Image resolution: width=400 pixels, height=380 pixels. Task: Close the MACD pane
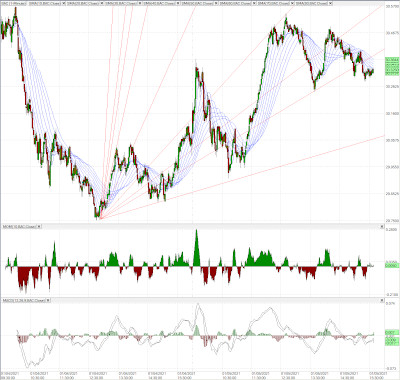pyautogui.click(x=382, y=300)
